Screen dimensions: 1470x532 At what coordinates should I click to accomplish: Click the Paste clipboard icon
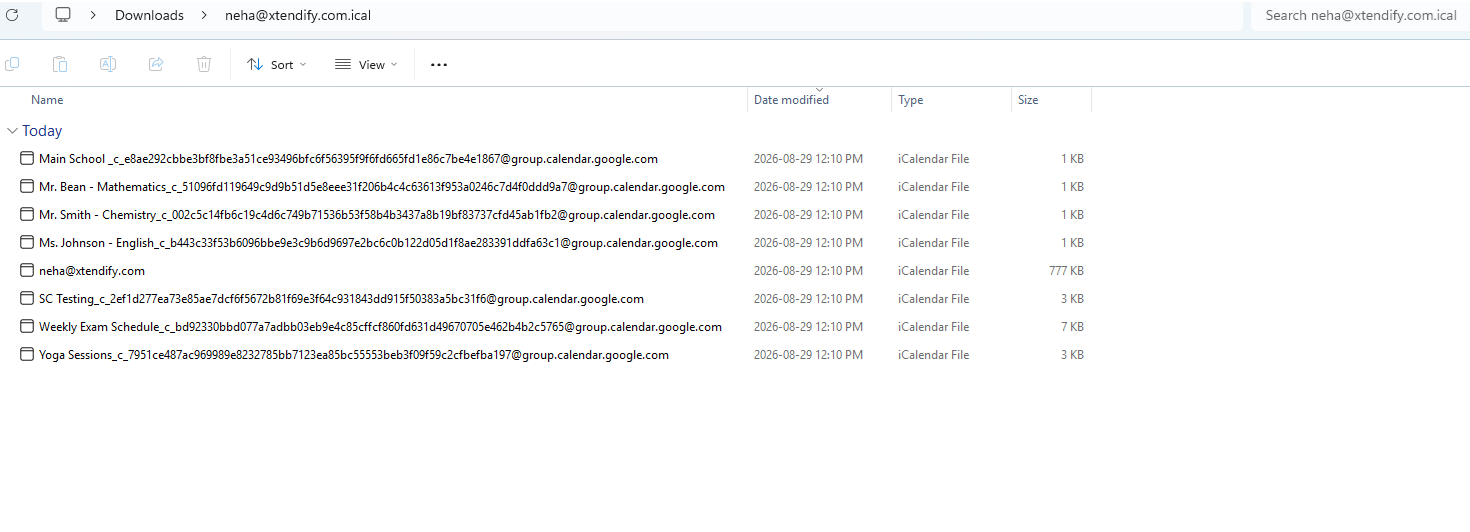tap(60, 64)
